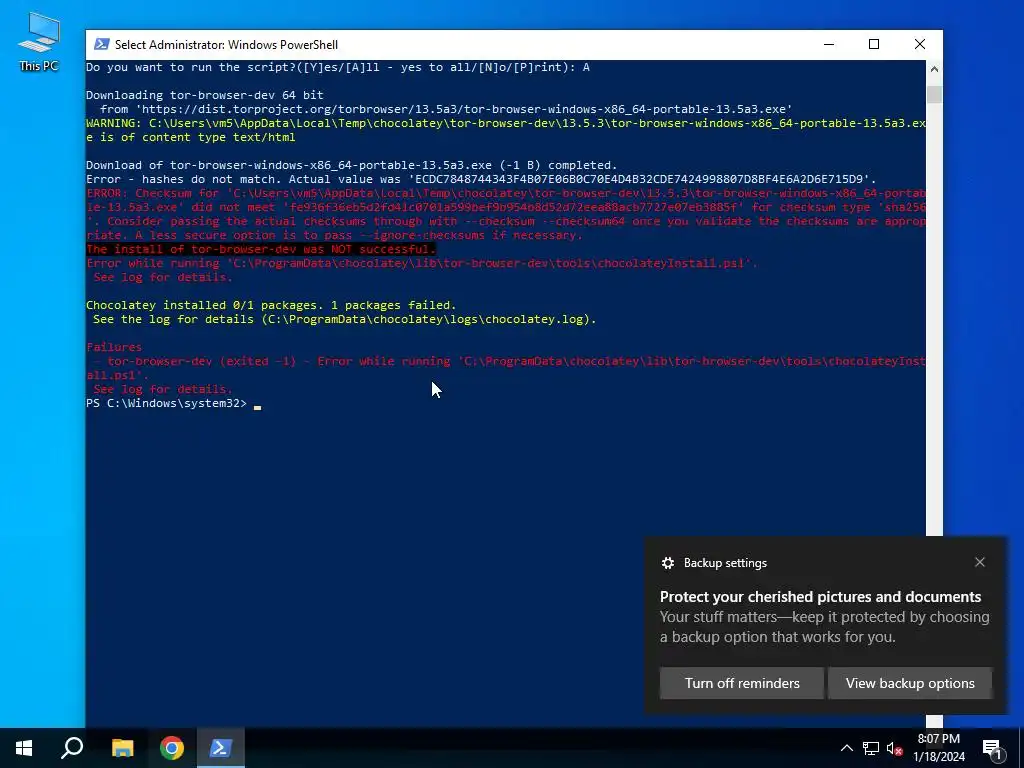Click the Backup settings gear icon
The image size is (1024, 768).
pos(667,563)
